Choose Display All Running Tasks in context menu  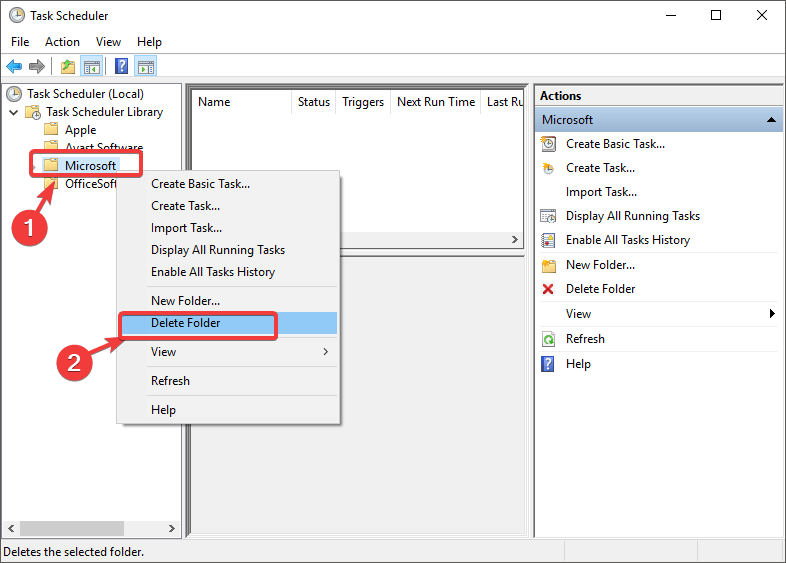tap(229, 250)
